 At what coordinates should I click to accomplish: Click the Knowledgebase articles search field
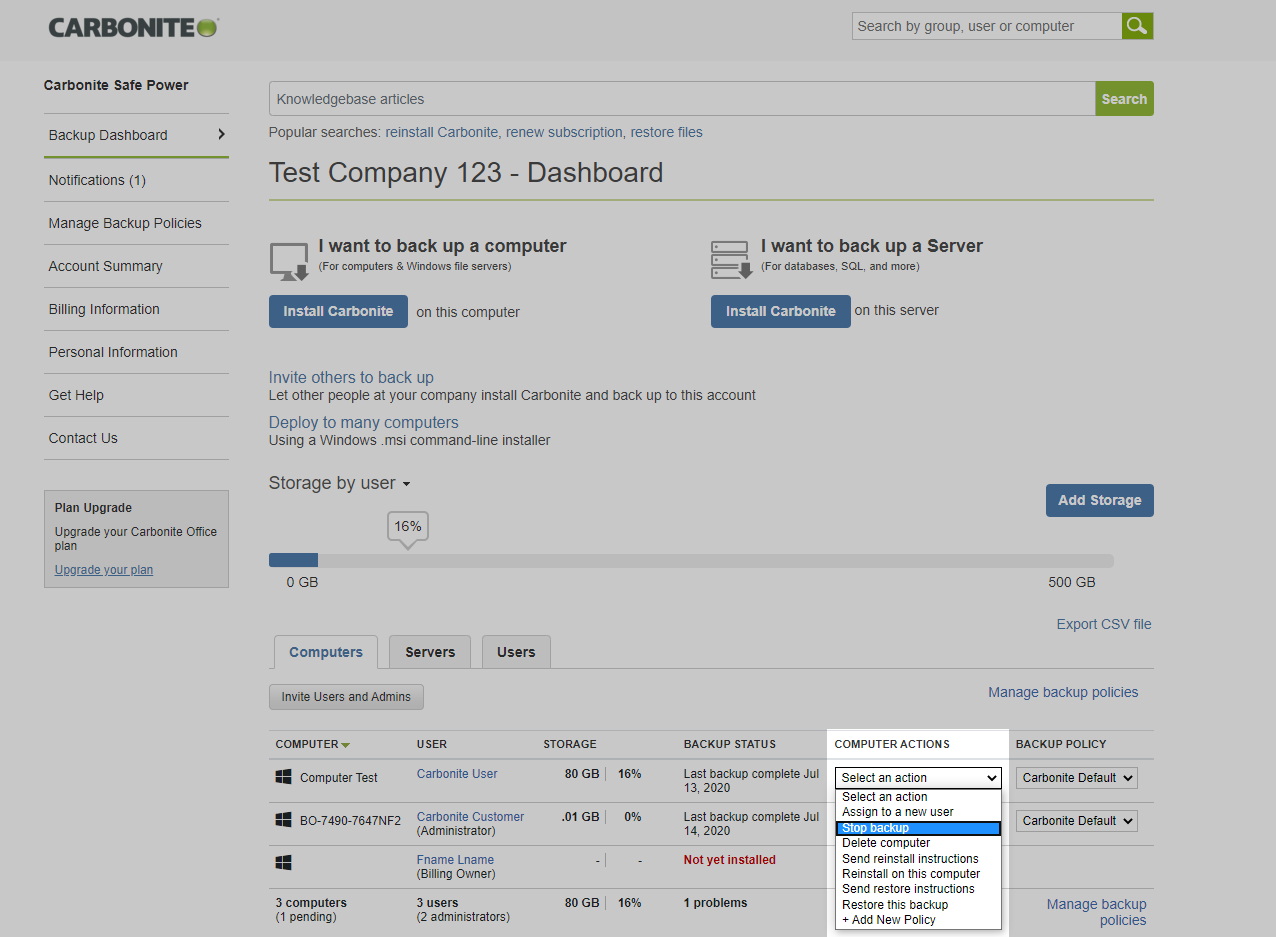coord(681,99)
